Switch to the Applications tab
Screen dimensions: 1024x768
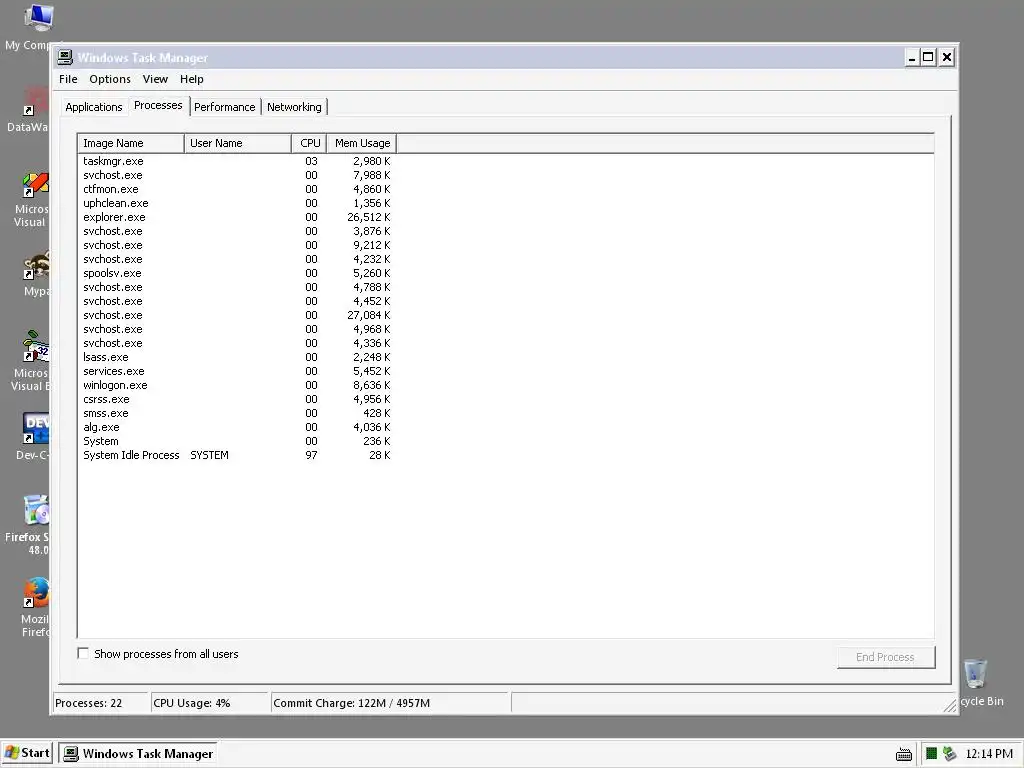point(93,107)
